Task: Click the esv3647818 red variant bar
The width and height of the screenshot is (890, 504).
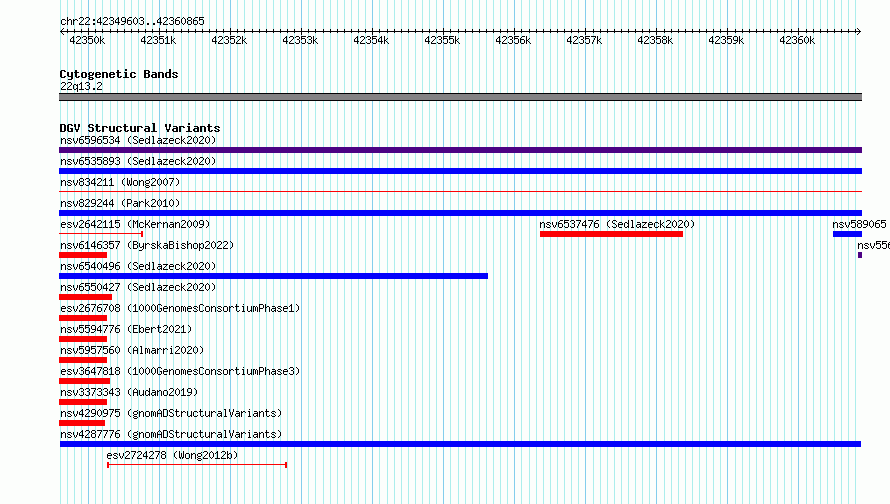Action: point(85,381)
